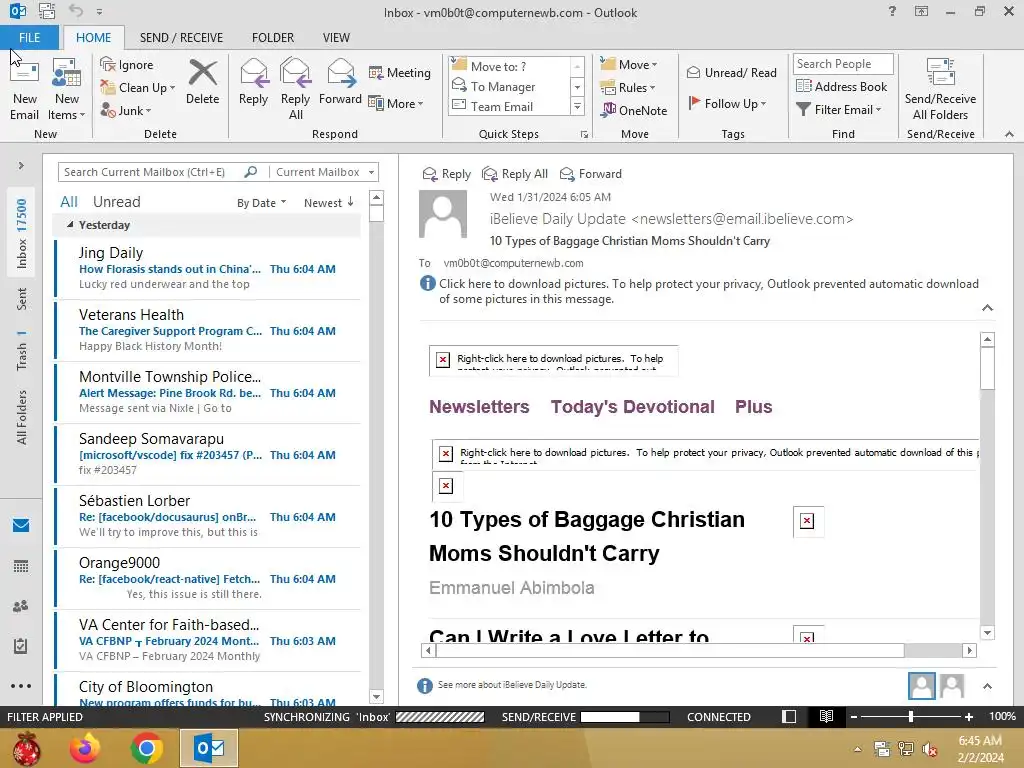Open the Junk email menu
1024x768 pixels.
(126, 110)
